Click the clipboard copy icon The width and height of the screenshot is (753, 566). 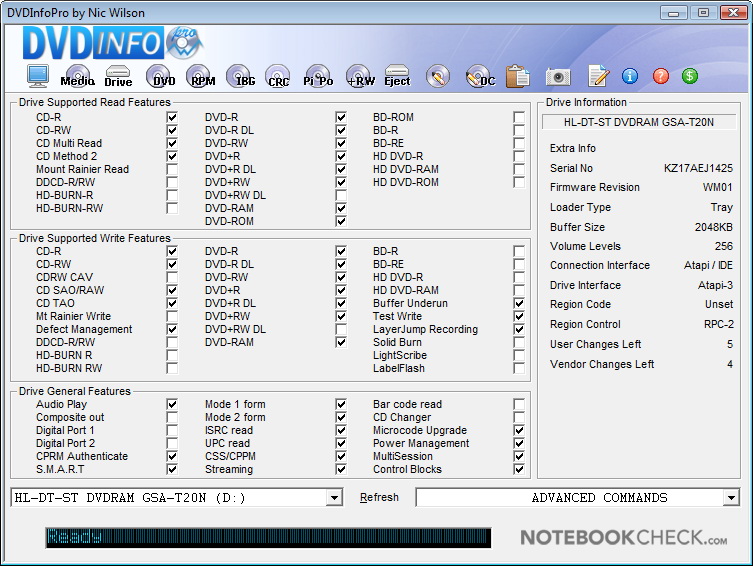point(518,76)
